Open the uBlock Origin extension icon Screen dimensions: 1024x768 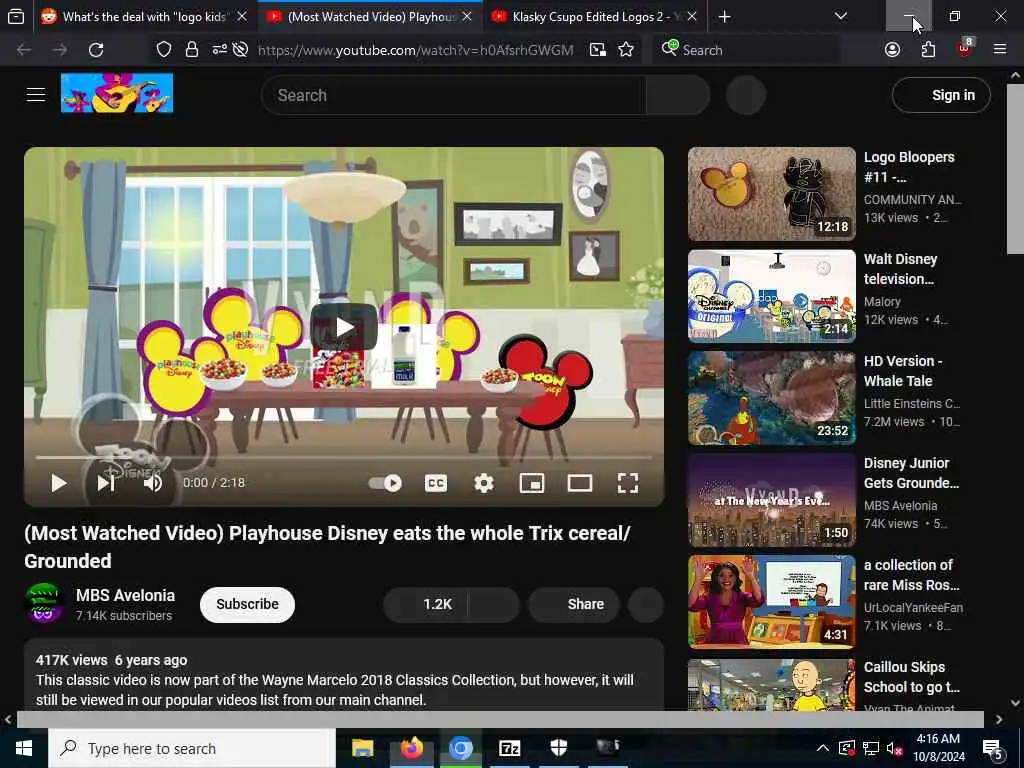click(x=965, y=48)
